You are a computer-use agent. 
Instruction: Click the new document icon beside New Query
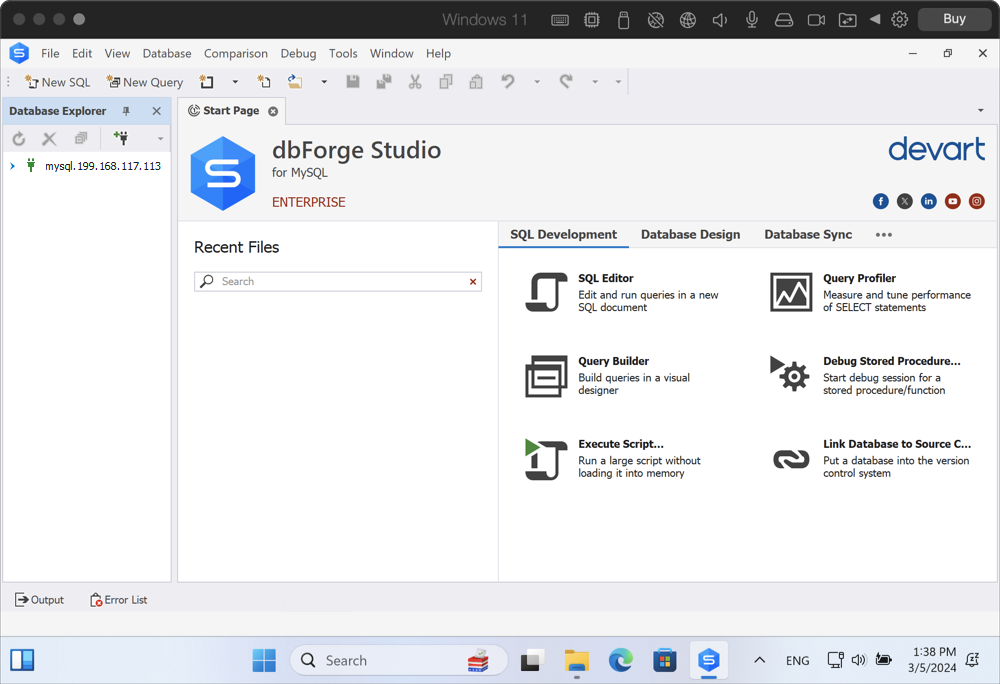point(207,82)
